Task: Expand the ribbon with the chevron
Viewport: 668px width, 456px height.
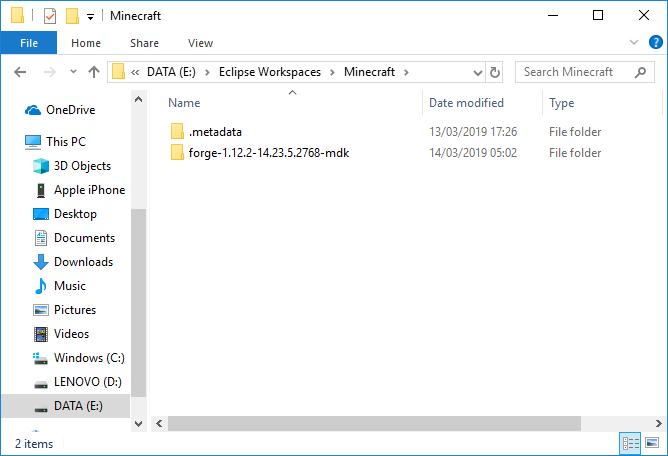Action: coord(634,42)
